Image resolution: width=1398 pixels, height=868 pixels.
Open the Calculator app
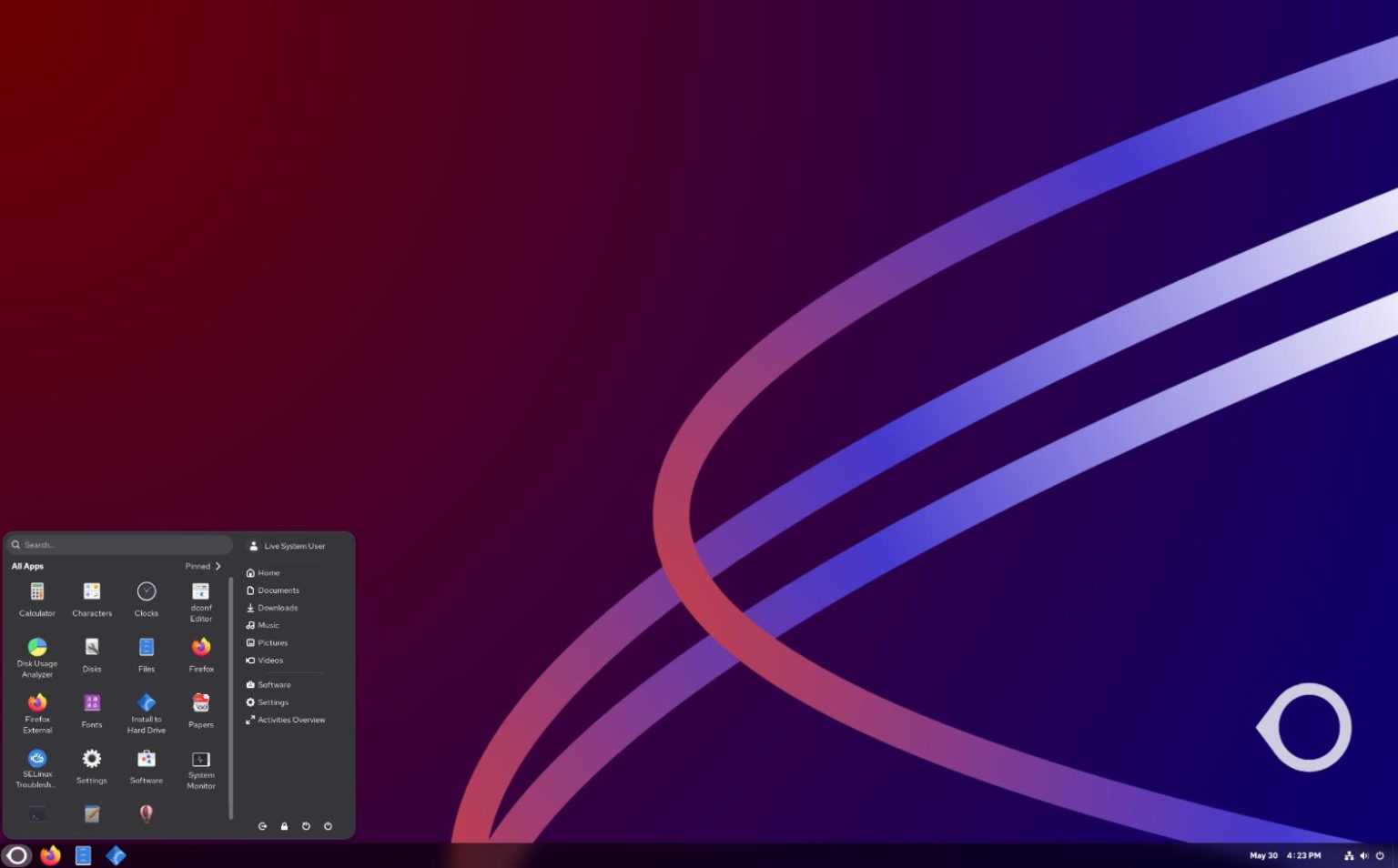click(36, 596)
